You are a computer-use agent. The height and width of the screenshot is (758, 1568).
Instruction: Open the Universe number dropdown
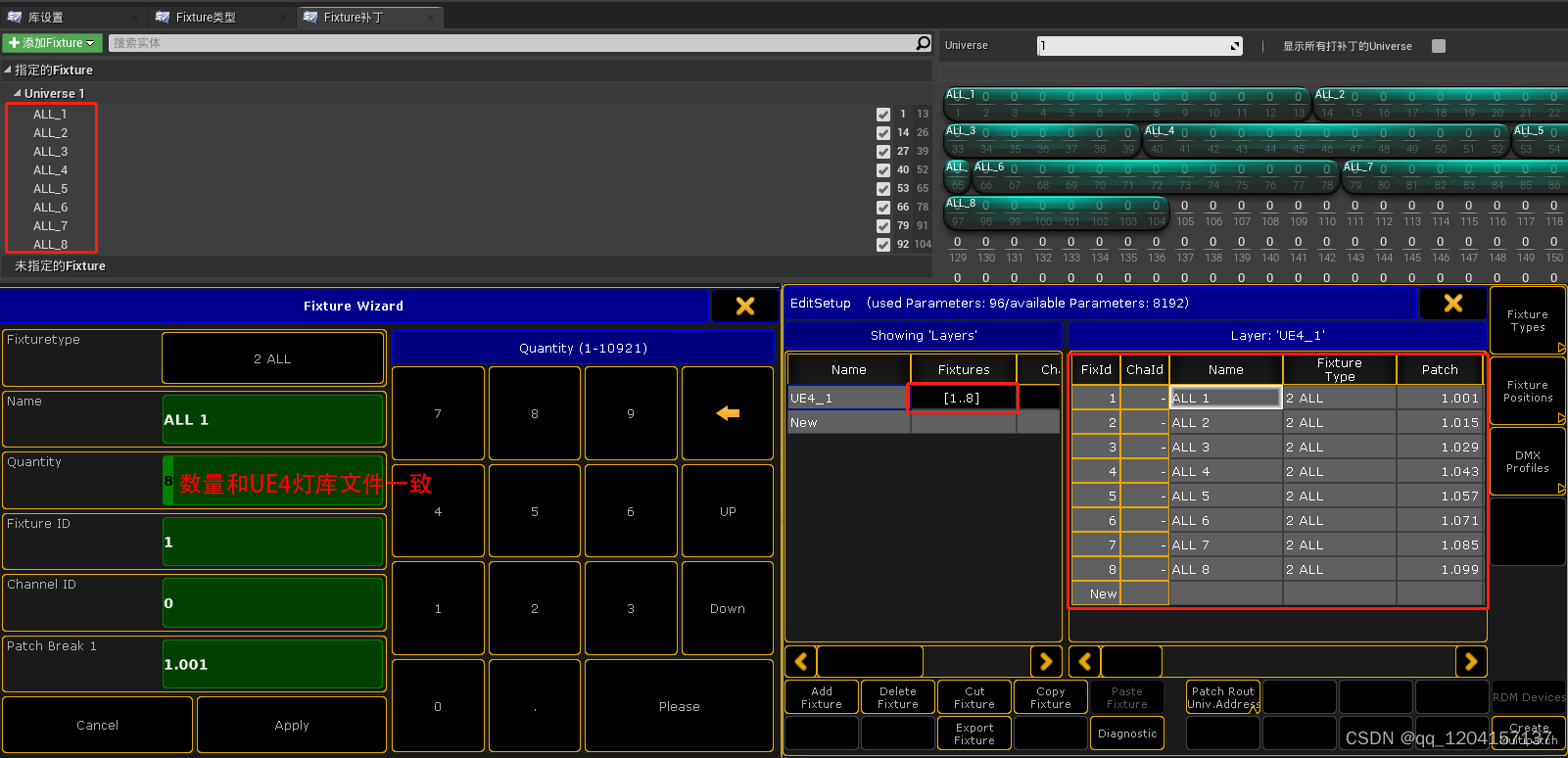[1140, 46]
